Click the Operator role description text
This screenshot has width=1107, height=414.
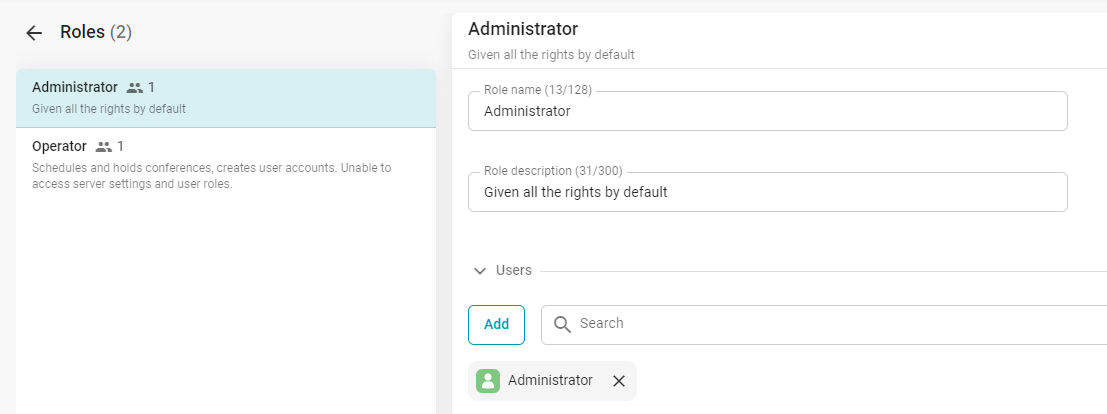coord(211,176)
